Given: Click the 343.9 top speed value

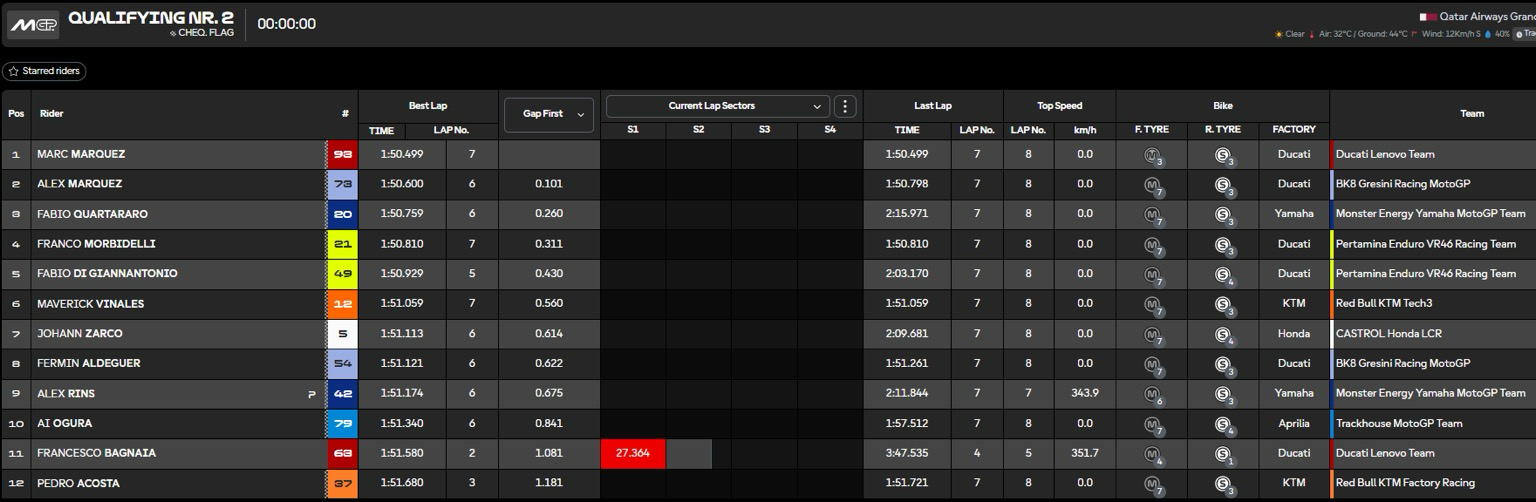Looking at the screenshot, I should (1085, 394).
